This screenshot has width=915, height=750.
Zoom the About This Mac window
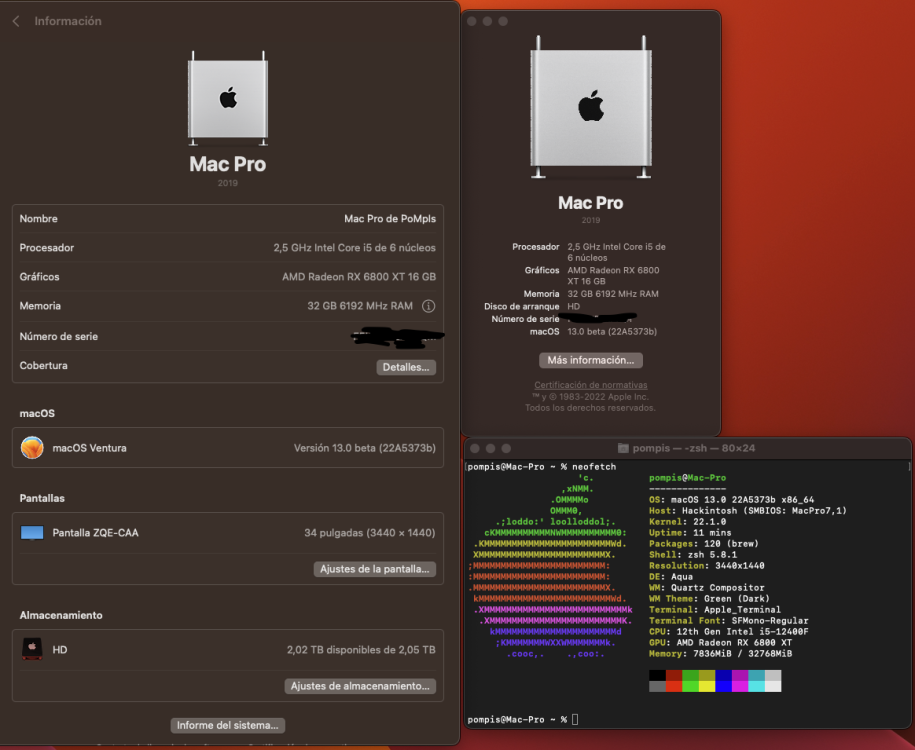click(503, 22)
